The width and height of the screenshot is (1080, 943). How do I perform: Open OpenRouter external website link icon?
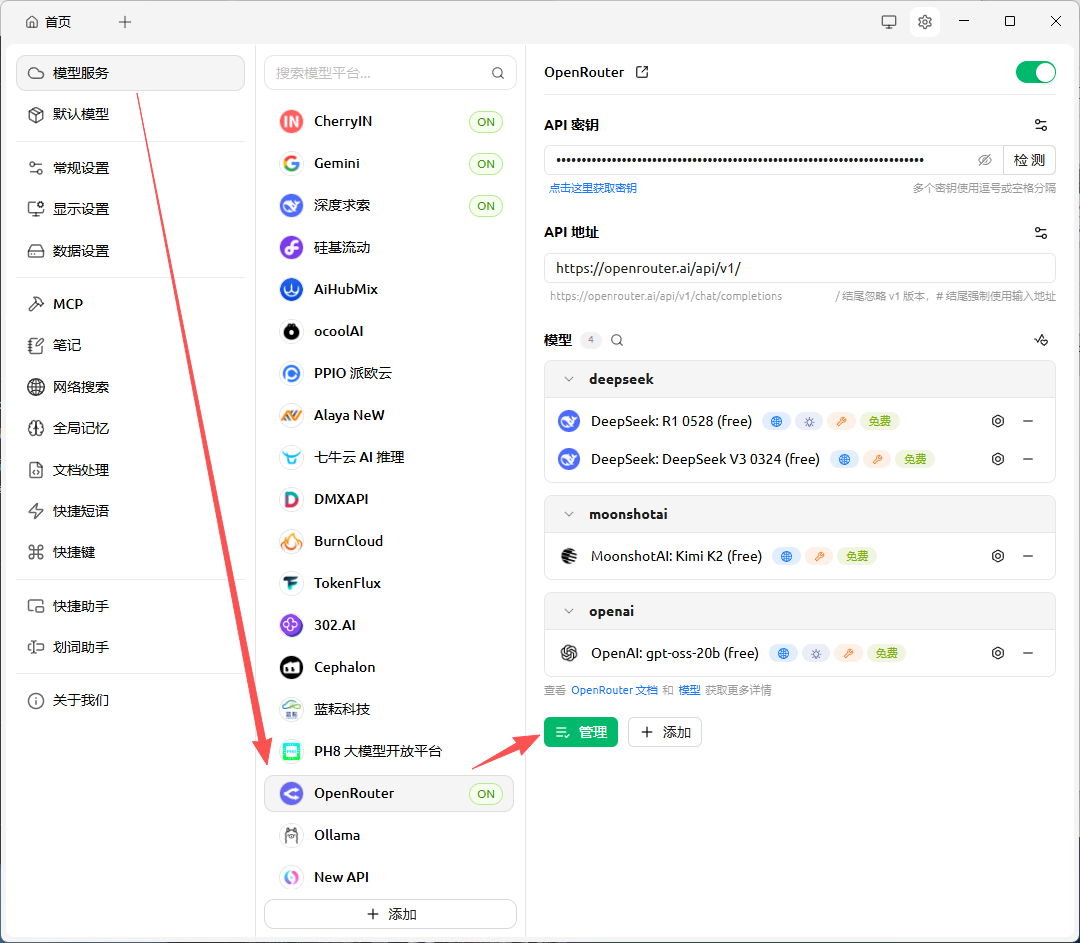tap(642, 72)
